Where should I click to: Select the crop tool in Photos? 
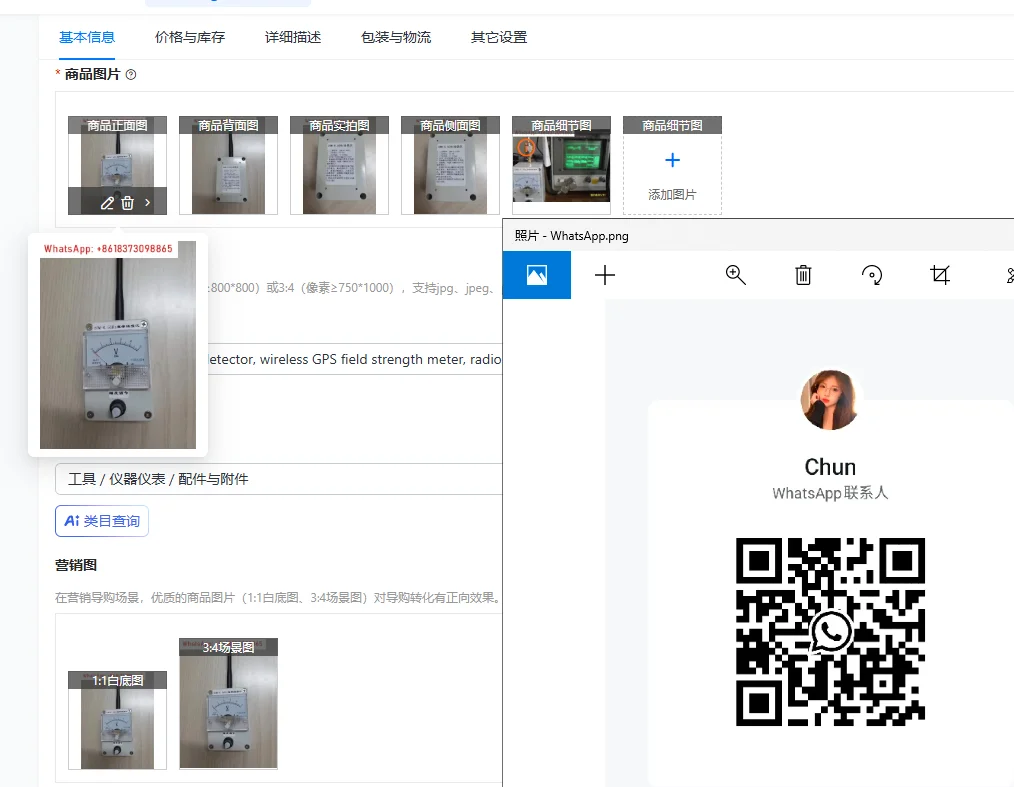tap(940, 275)
